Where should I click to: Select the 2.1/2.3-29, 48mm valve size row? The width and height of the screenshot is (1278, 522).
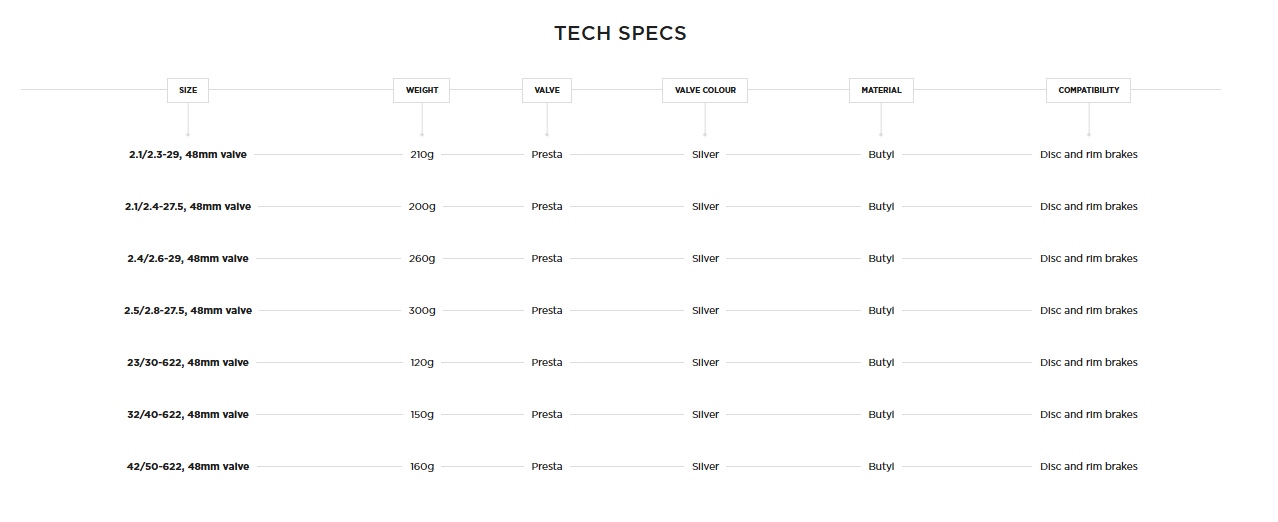(x=188, y=155)
